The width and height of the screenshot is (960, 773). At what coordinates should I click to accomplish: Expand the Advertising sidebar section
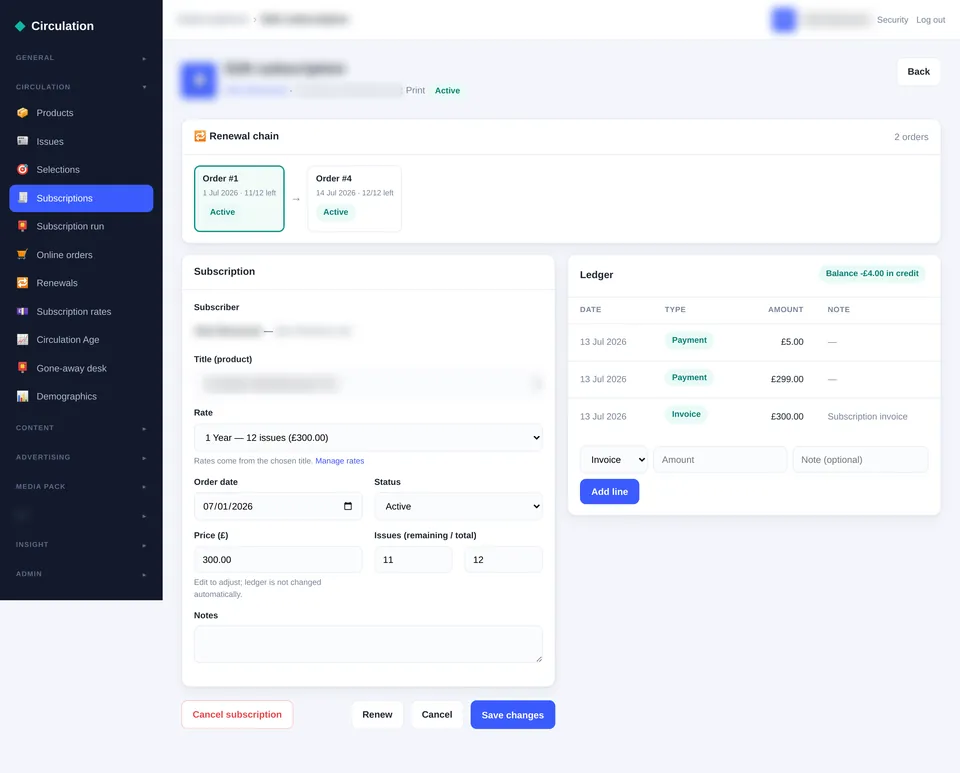point(81,457)
